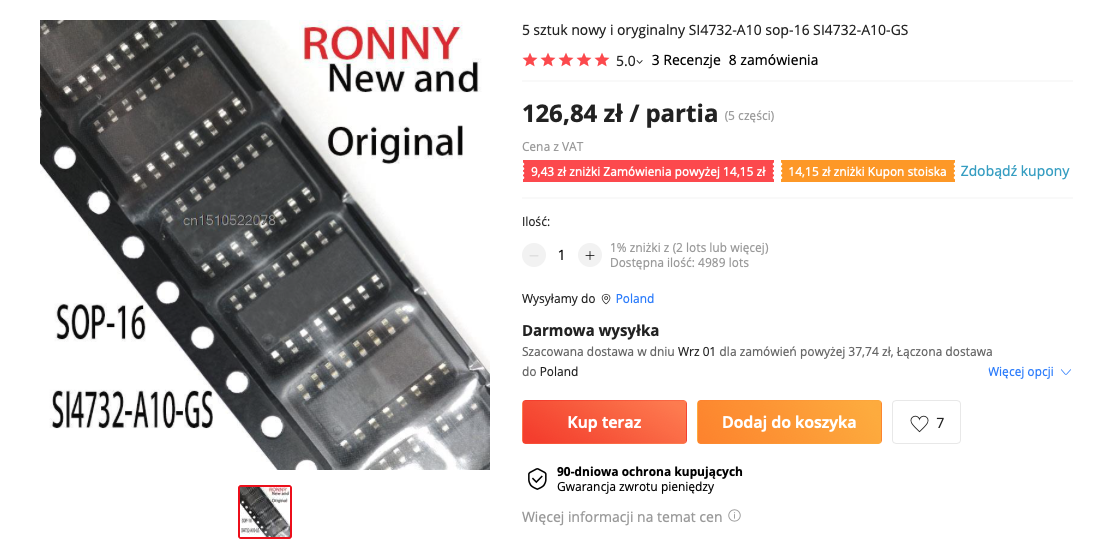1094x542 pixels.
Task: Click the buyer protection shield icon
Action: [x=537, y=479]
